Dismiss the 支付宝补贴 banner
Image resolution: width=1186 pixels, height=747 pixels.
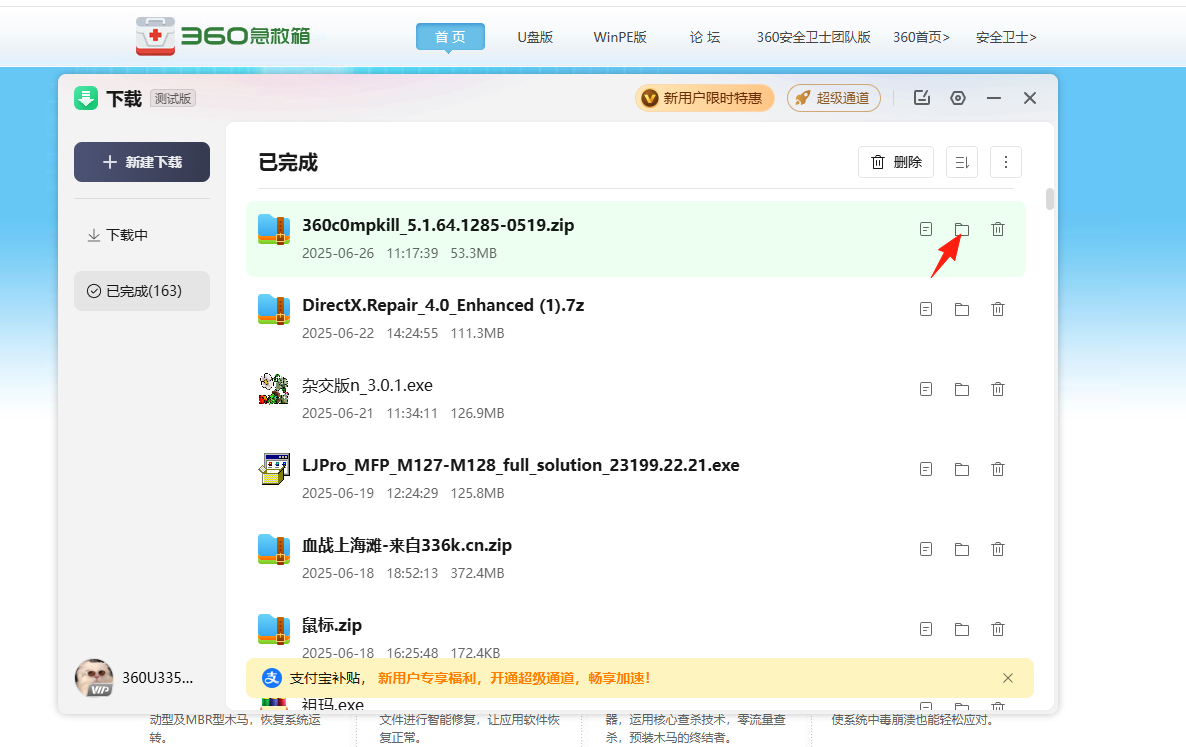click(1007, 678)
